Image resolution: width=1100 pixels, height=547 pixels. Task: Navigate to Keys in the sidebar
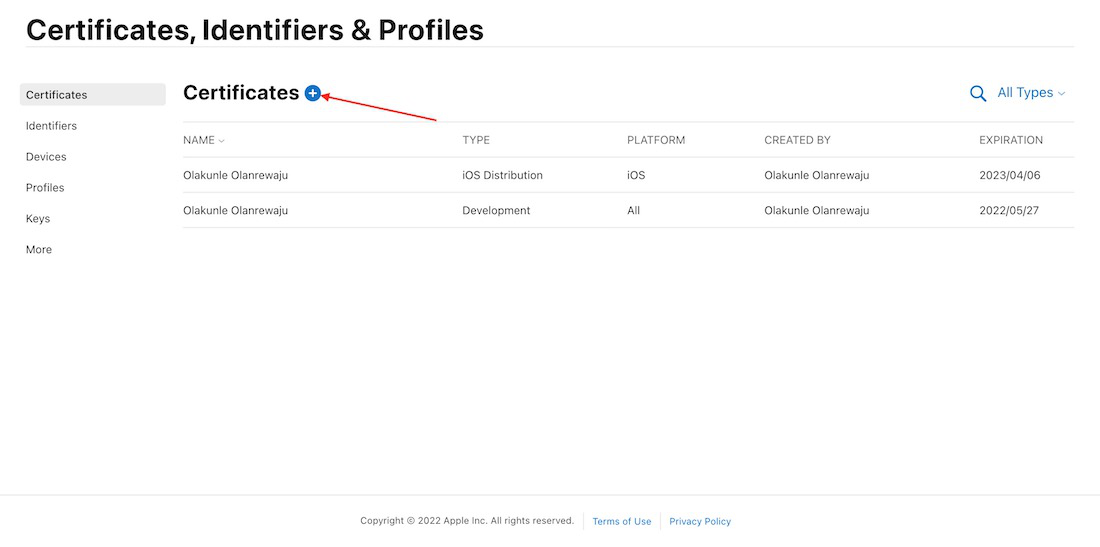click(x=38, y=219)
